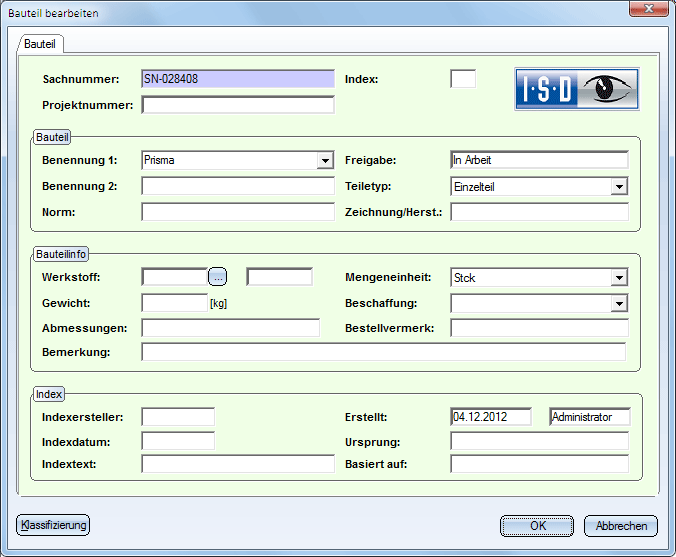Focus the Projektnummer input field
Screen dimensions: 676x557
point(237,105)
